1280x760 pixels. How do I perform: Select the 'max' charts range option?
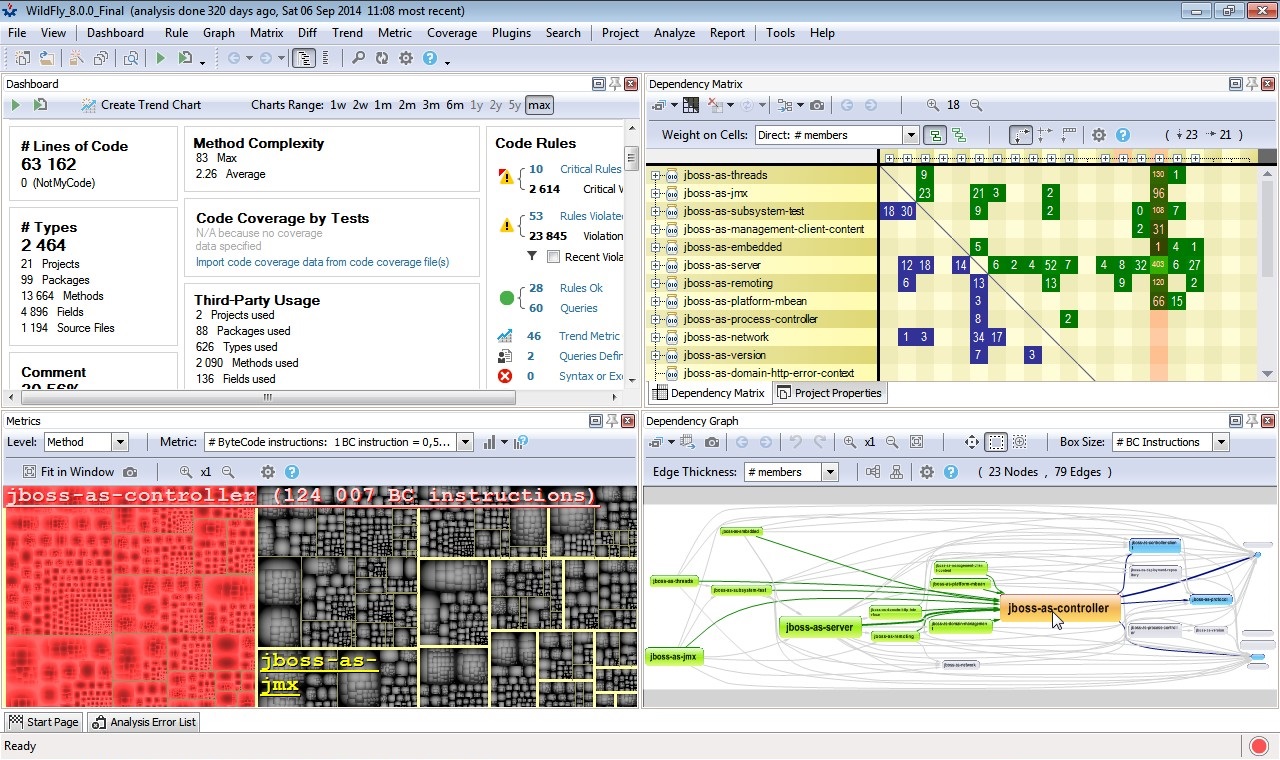(x=538, y=105)
